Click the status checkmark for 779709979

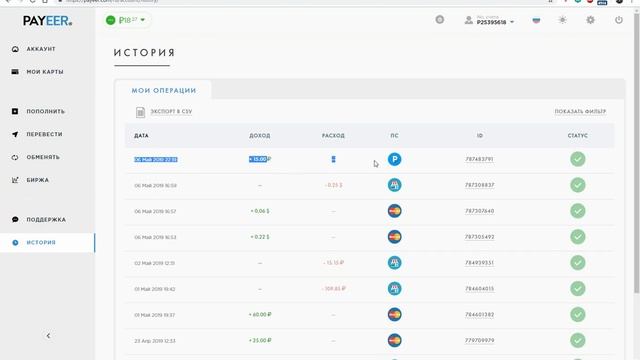(578, 340)
